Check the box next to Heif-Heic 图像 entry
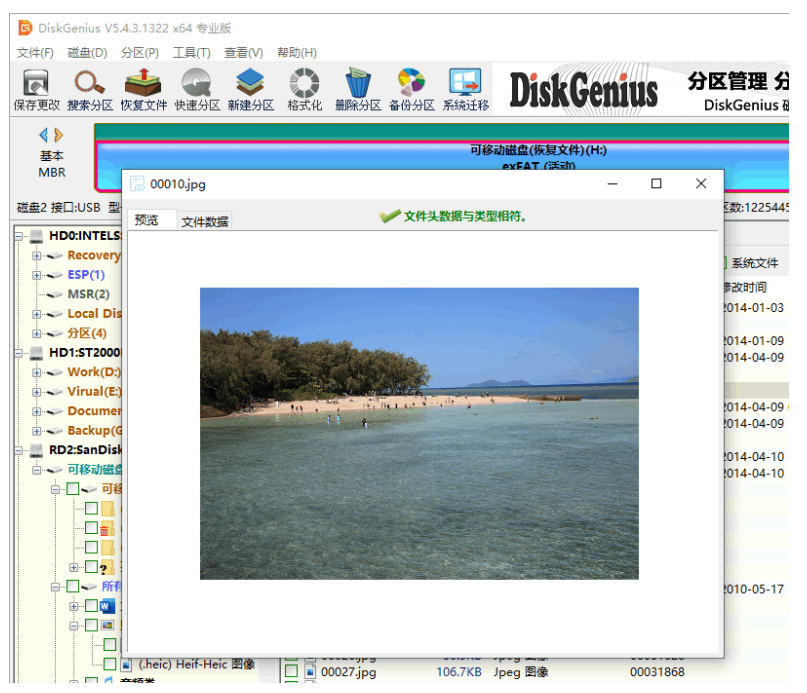The image size is (807, 693). pos(109,664)
